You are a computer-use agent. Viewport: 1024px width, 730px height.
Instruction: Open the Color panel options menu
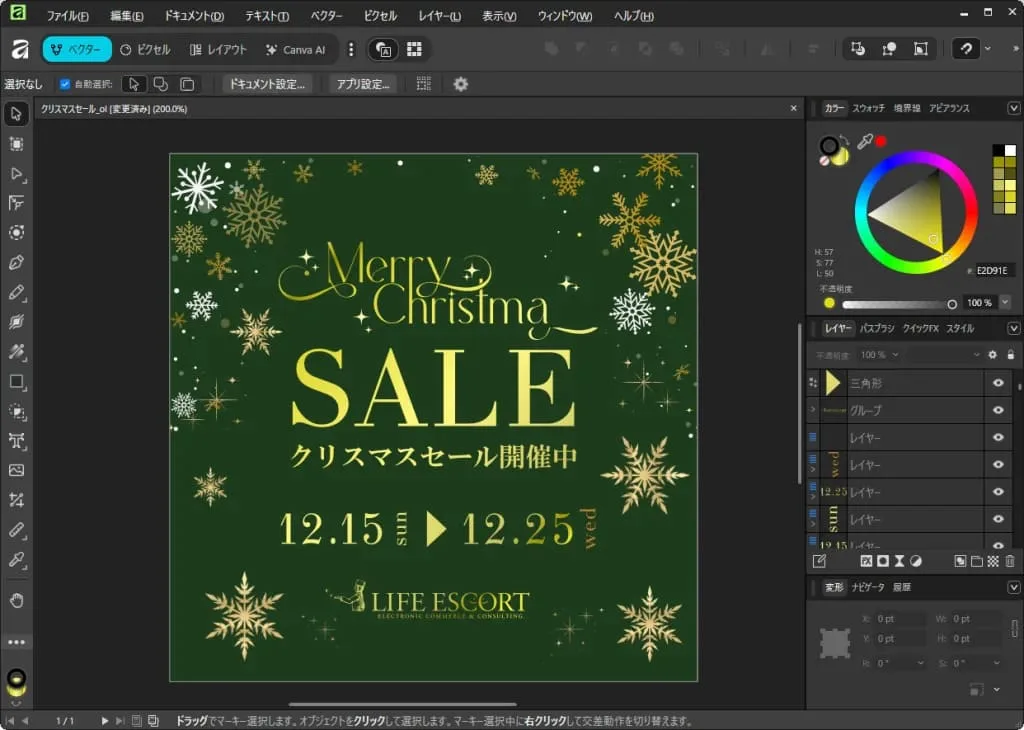(x=1013, y=108)
